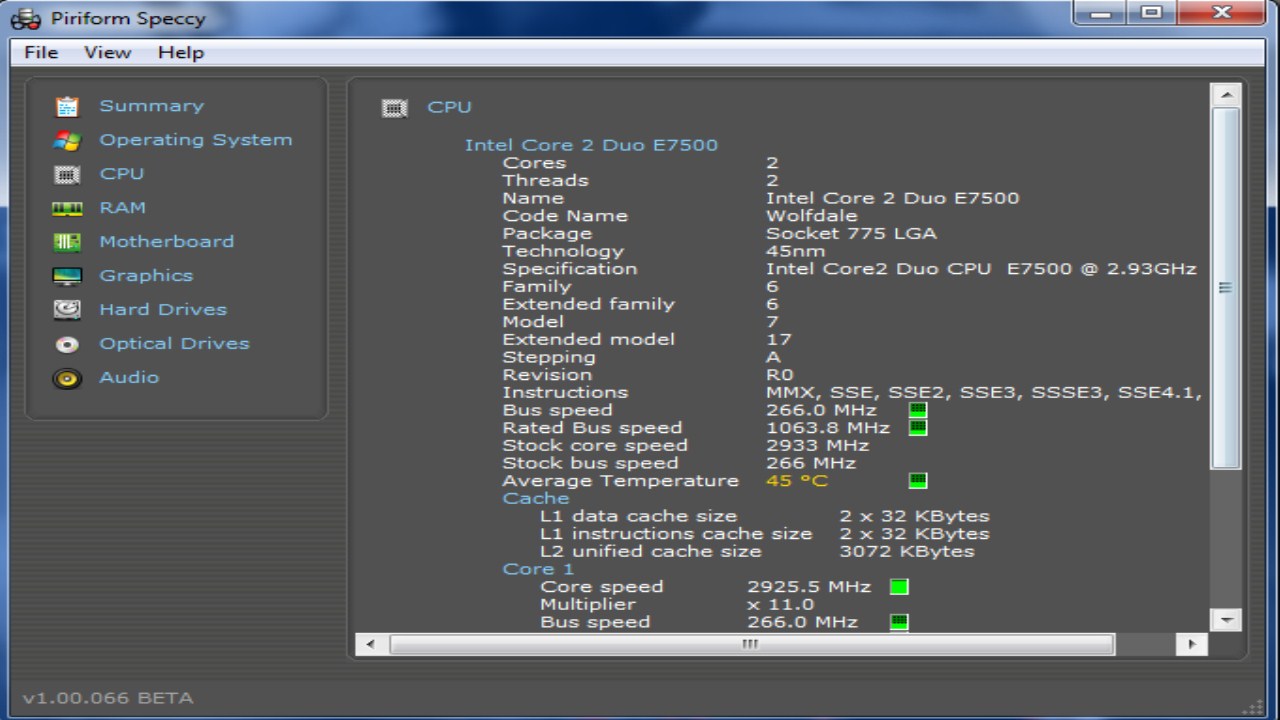Screen dimensions: 1280x720
Task: Collapse the Core 1 subsection heading
Action: pos(538,569)
